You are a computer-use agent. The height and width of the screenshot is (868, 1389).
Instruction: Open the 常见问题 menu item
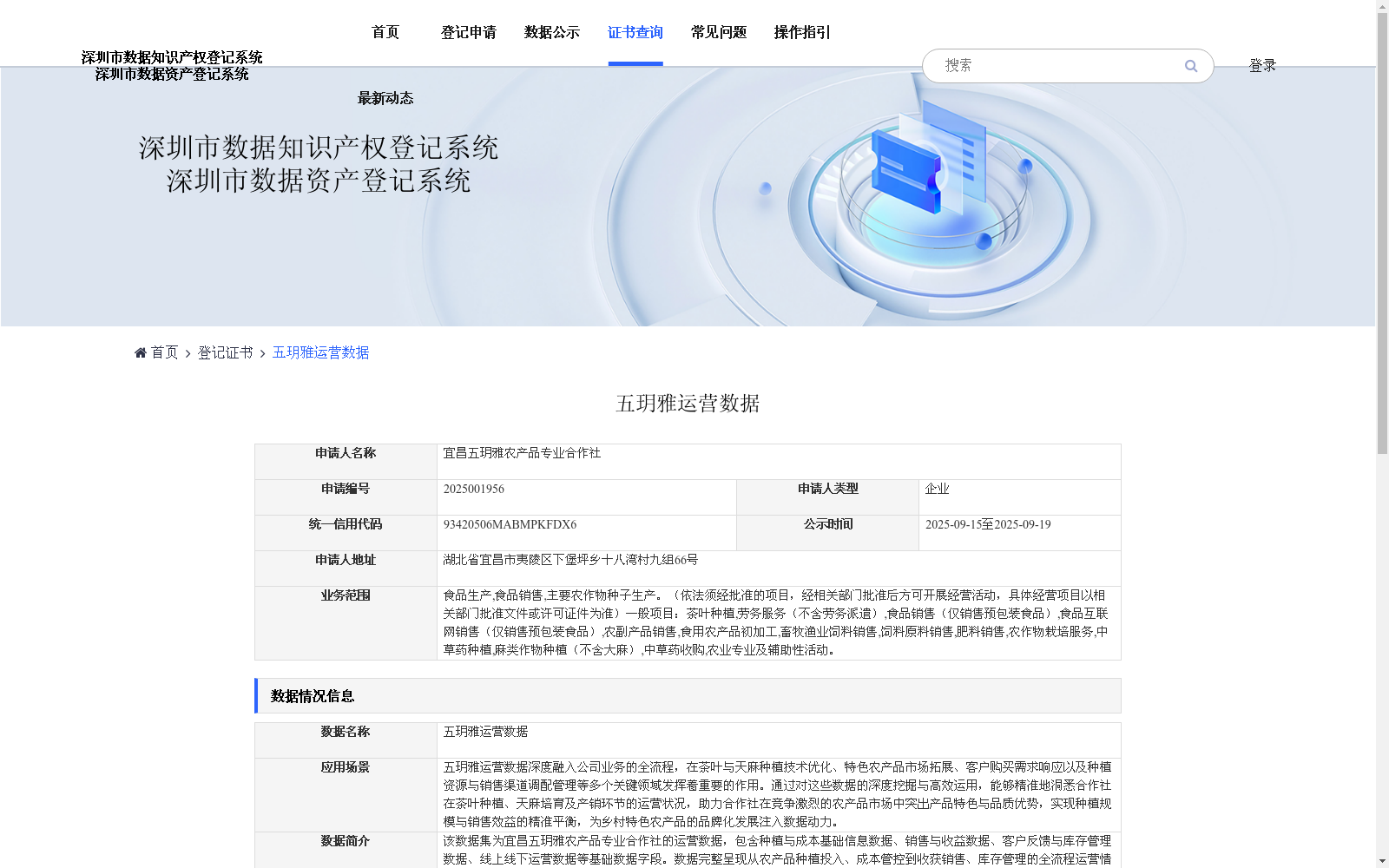[719, 32]
